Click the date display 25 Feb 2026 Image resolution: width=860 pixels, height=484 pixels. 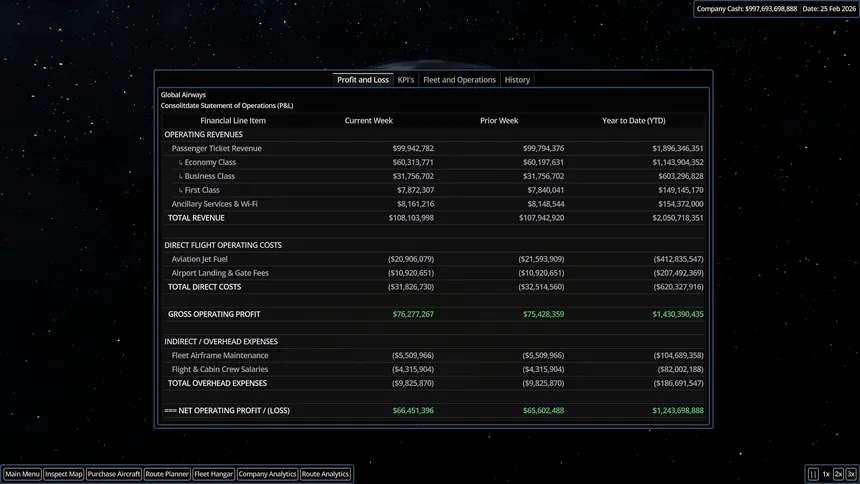point(829,9)
